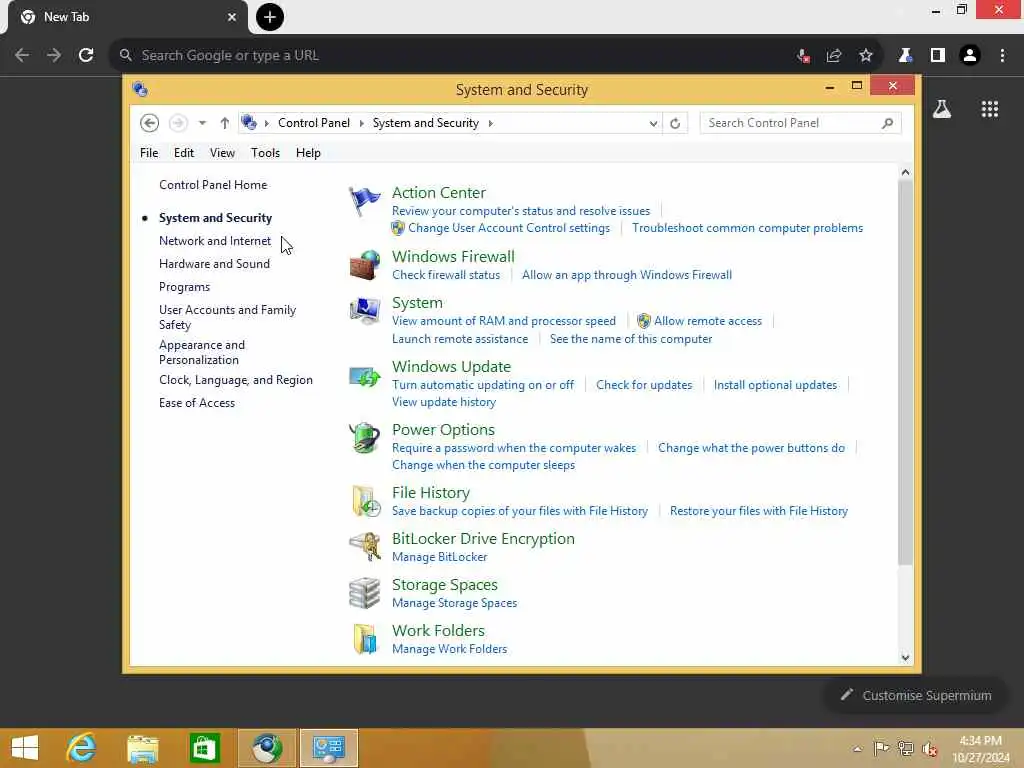
Task: Open Network and Internet category
Action: [215, 241]
